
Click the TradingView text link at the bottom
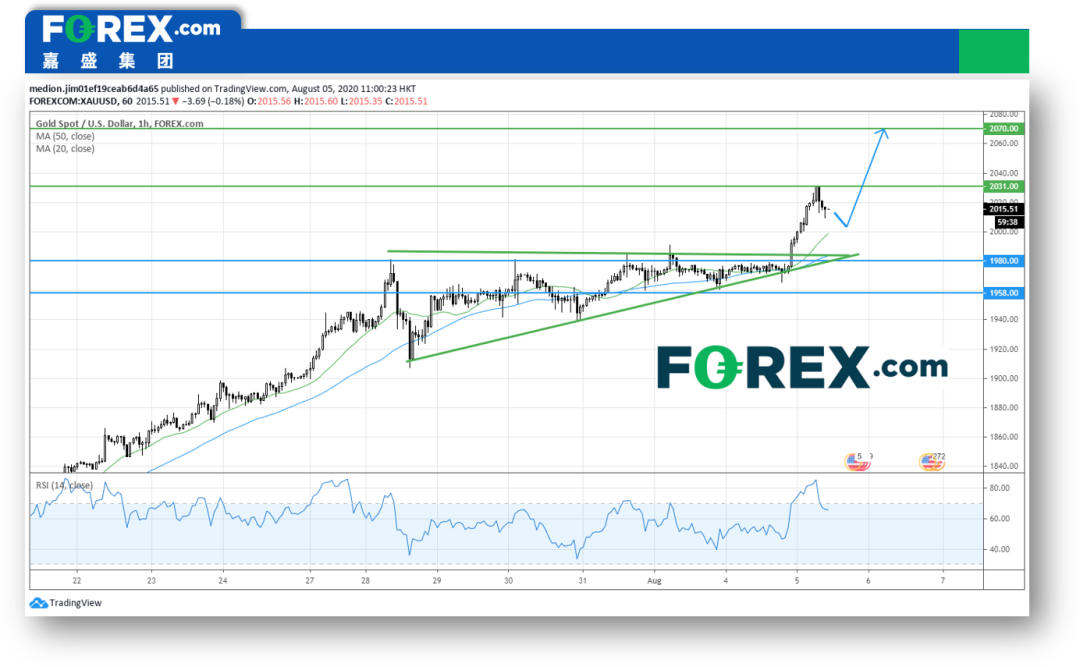76,603
